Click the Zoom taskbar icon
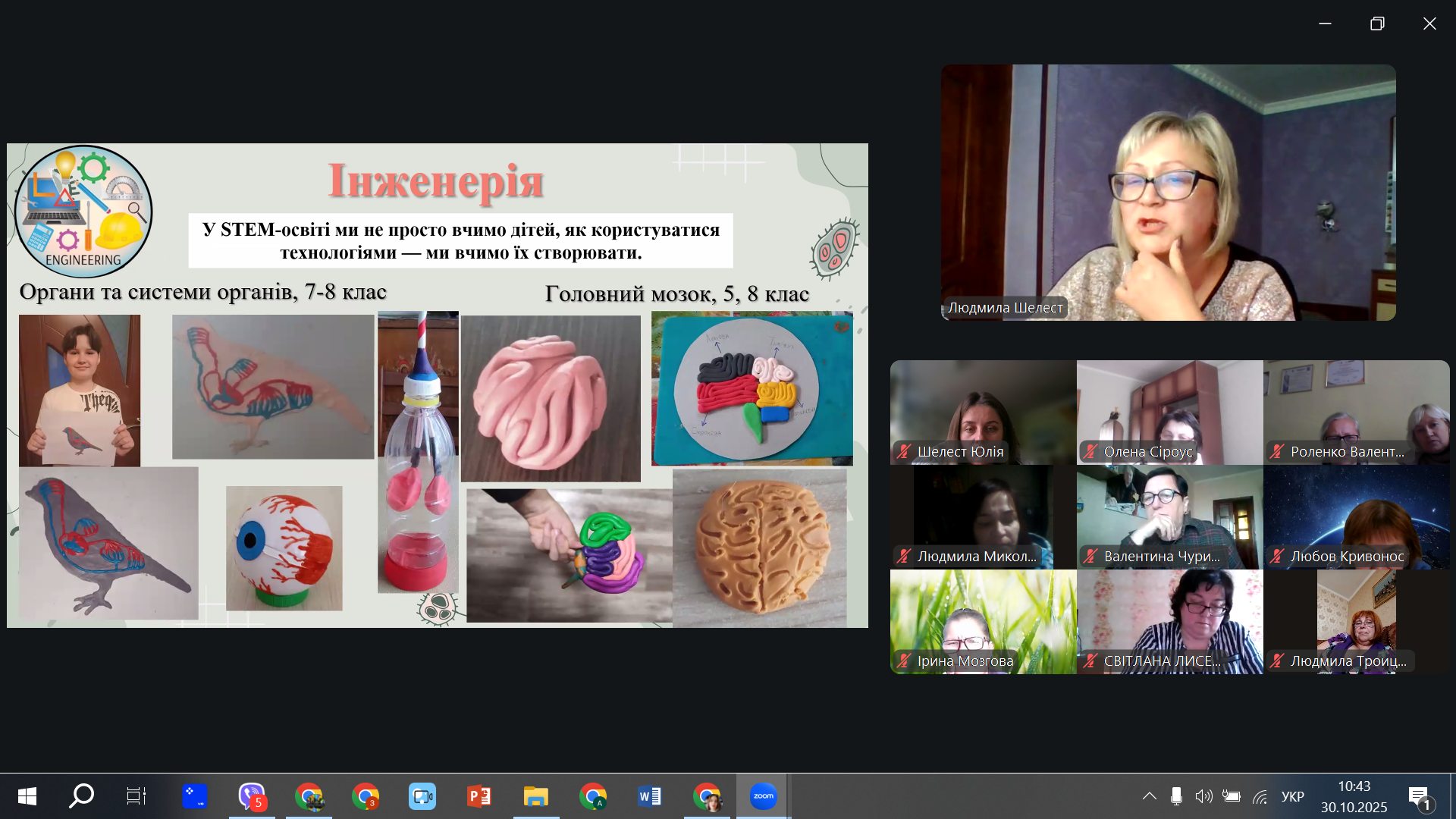This screenshot has width=1456, height=819. [x=763, y=796]
